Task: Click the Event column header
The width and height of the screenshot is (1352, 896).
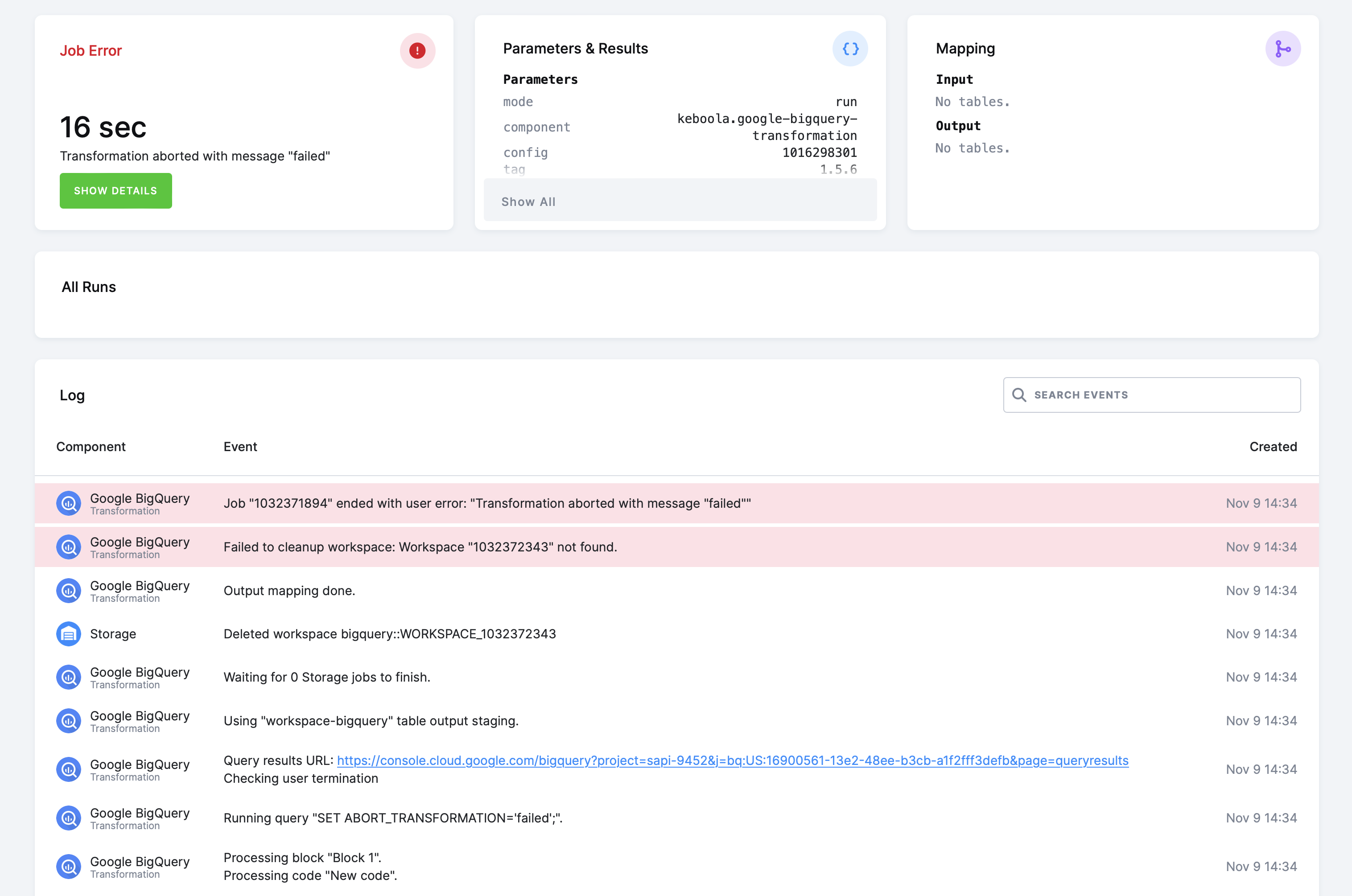Action: click(240, 447)
